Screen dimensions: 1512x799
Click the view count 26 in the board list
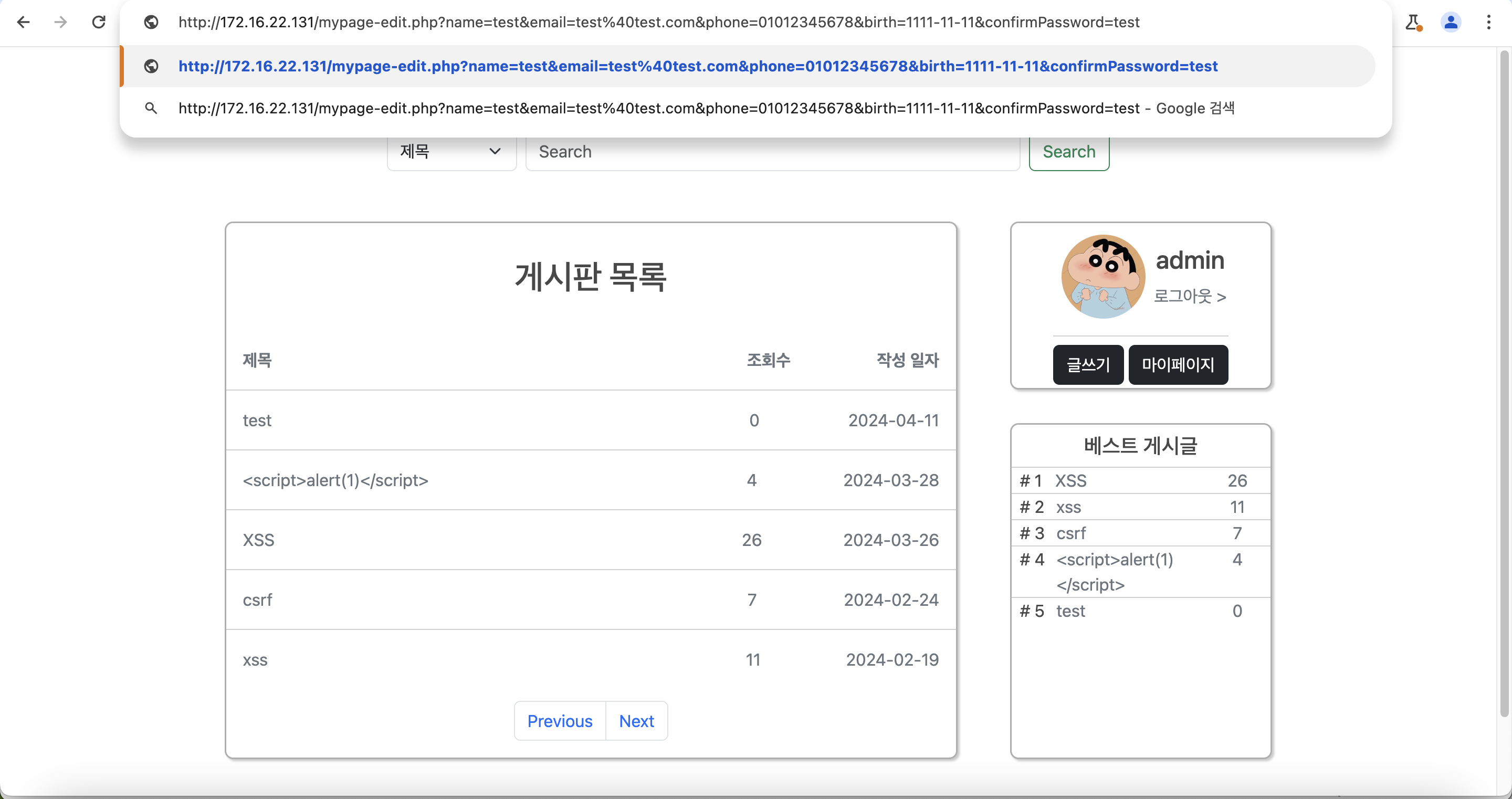(751, 540)
